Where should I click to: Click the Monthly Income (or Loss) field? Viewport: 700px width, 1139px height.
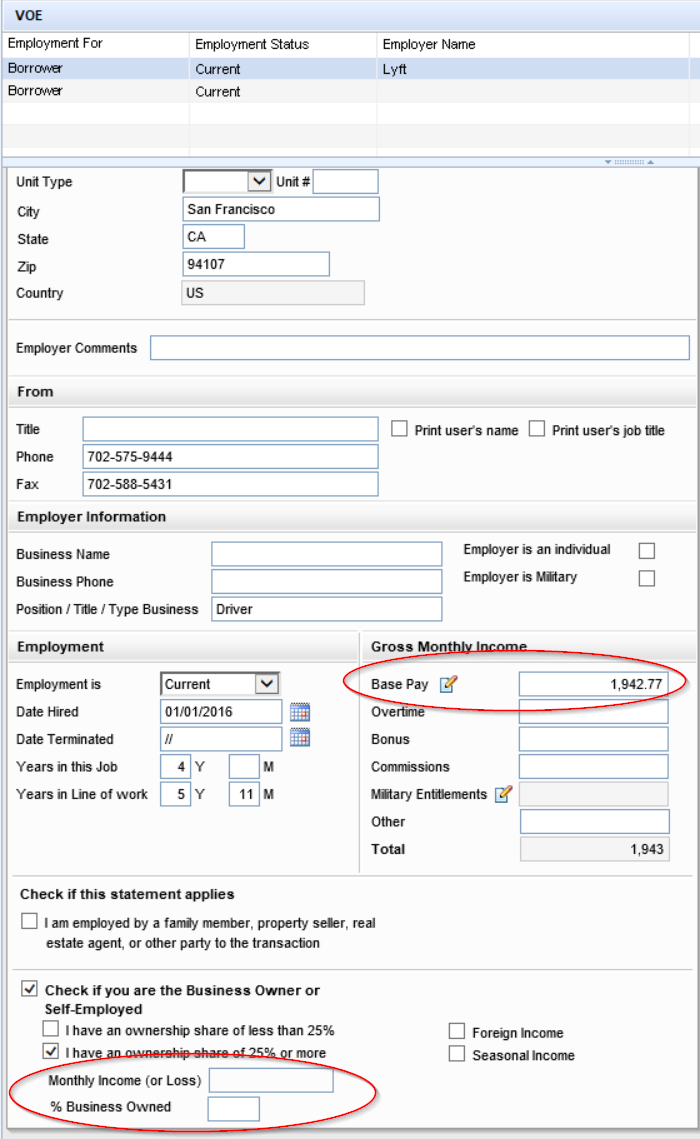(x=271, y=1081)
